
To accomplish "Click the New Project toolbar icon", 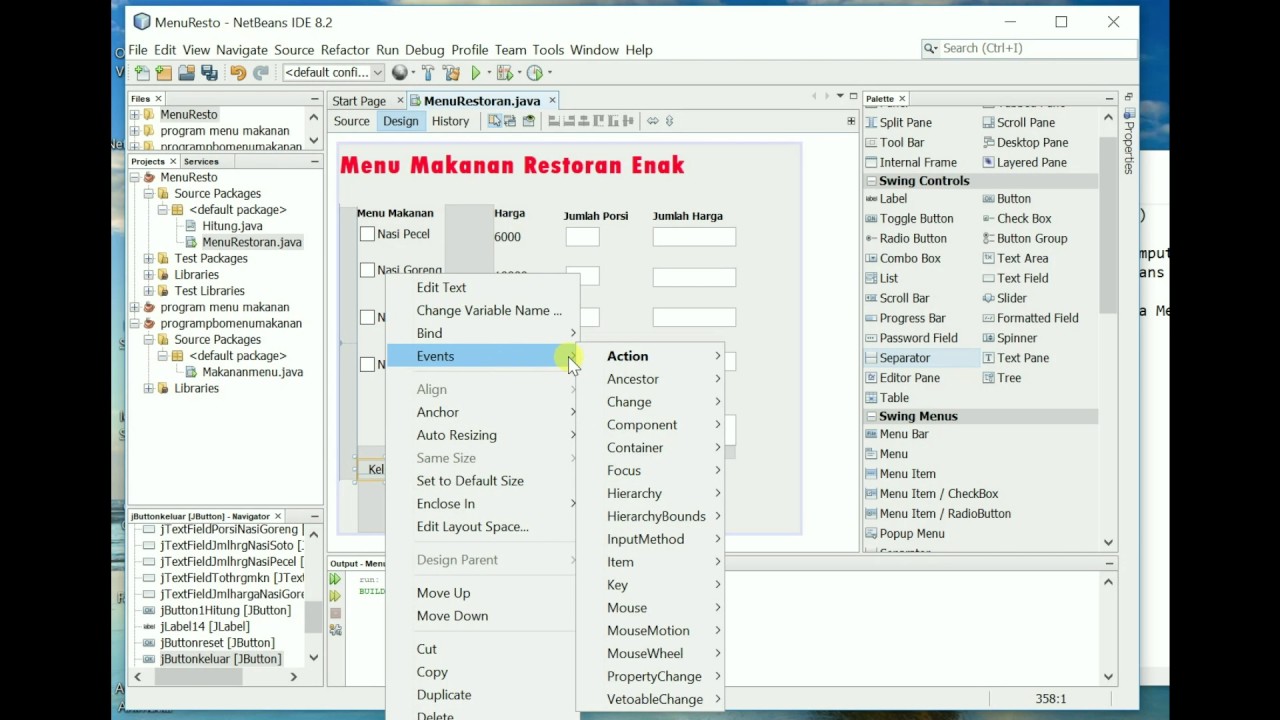I will point(164,73).
